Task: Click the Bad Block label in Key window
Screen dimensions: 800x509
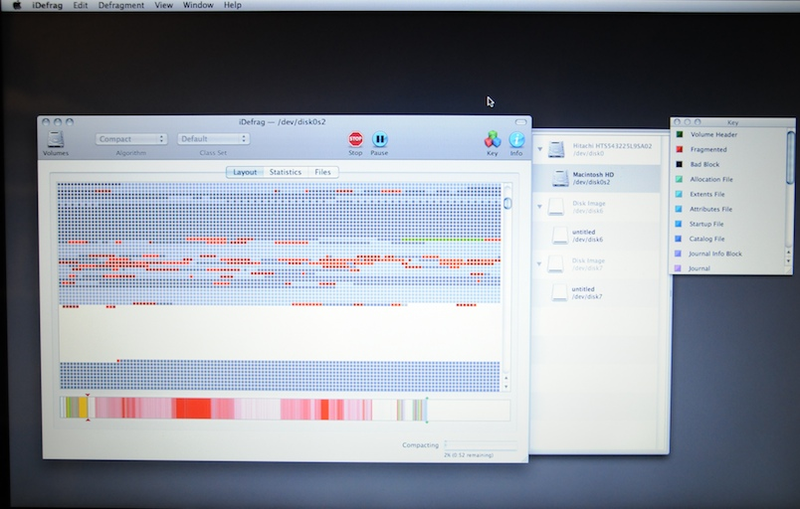Action: (x=705, y=164)
